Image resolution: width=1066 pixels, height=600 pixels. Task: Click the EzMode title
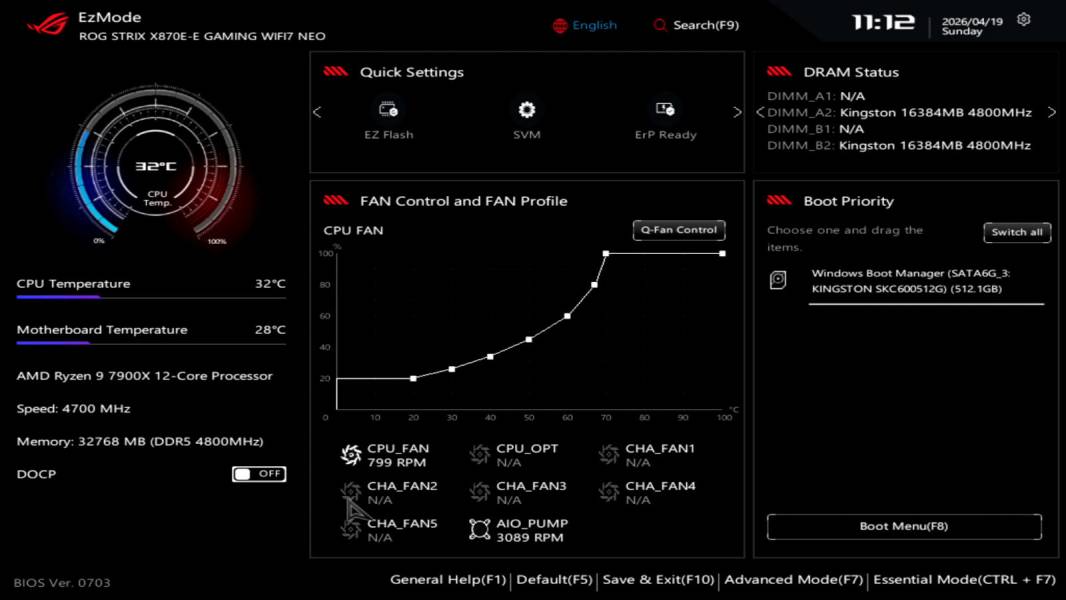pyautogui.click(x=109, y=18)
